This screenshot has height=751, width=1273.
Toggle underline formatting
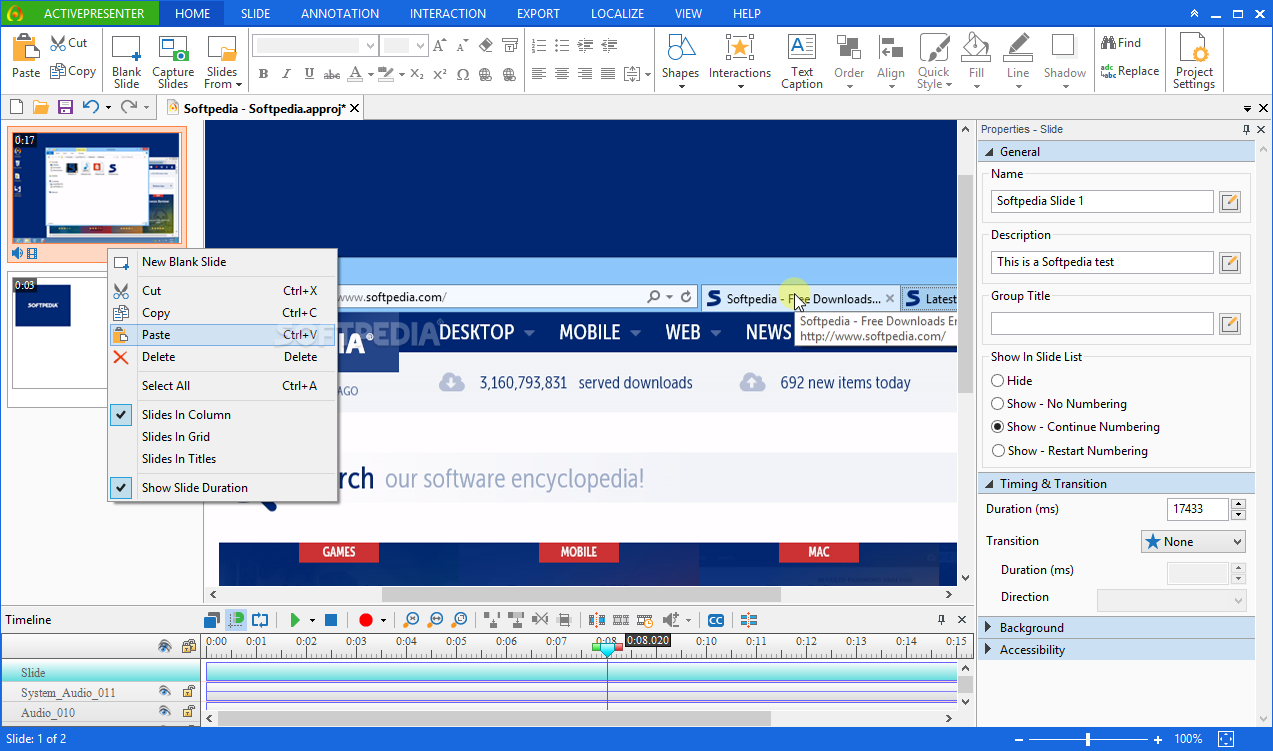[x=309, y=74]
